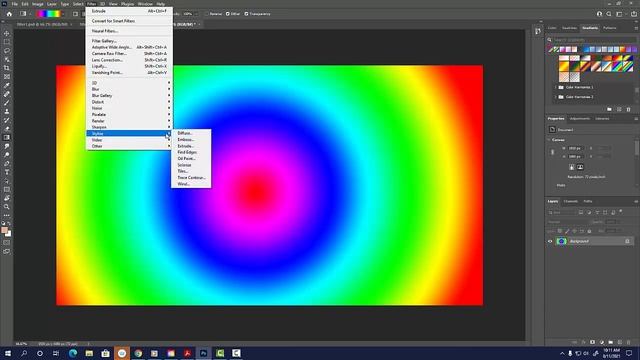The width and height of the screenshot is (640, 360).
Task: Select the Rectangular Marquee tool
Action: (7, 42)
